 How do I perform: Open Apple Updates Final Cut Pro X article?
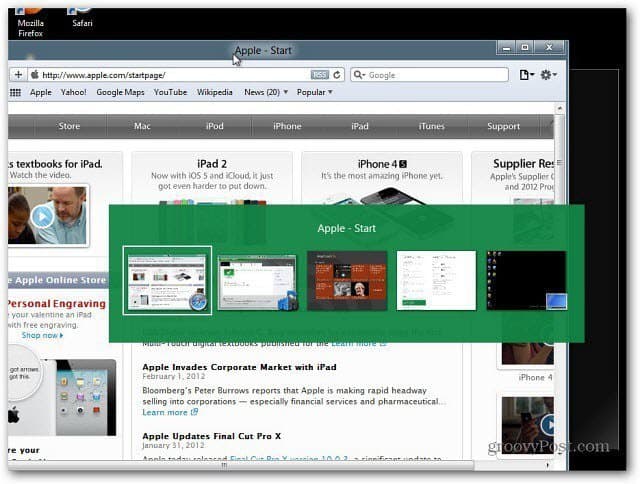point(211,436)
